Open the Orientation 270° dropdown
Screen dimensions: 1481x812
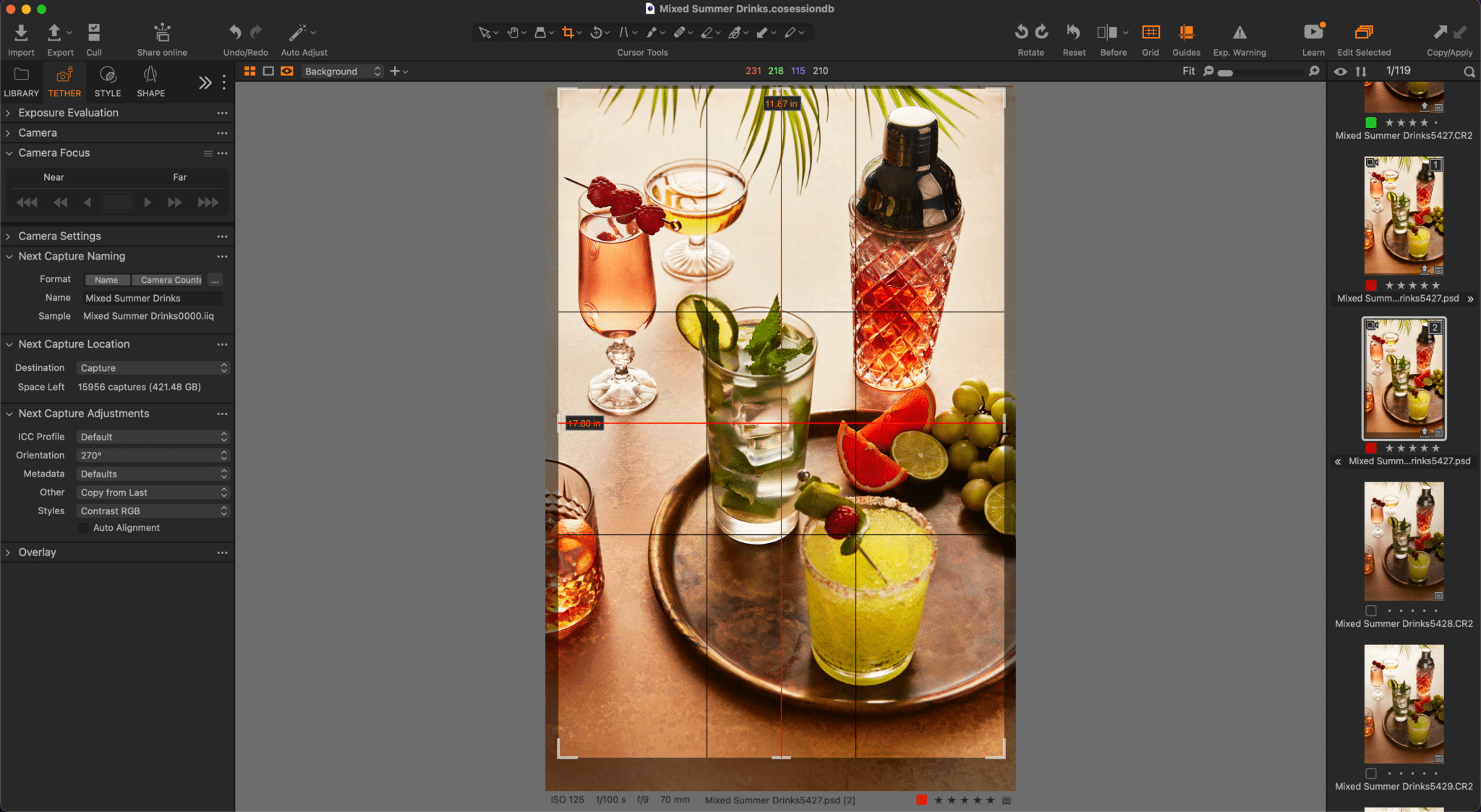point(153,456)
